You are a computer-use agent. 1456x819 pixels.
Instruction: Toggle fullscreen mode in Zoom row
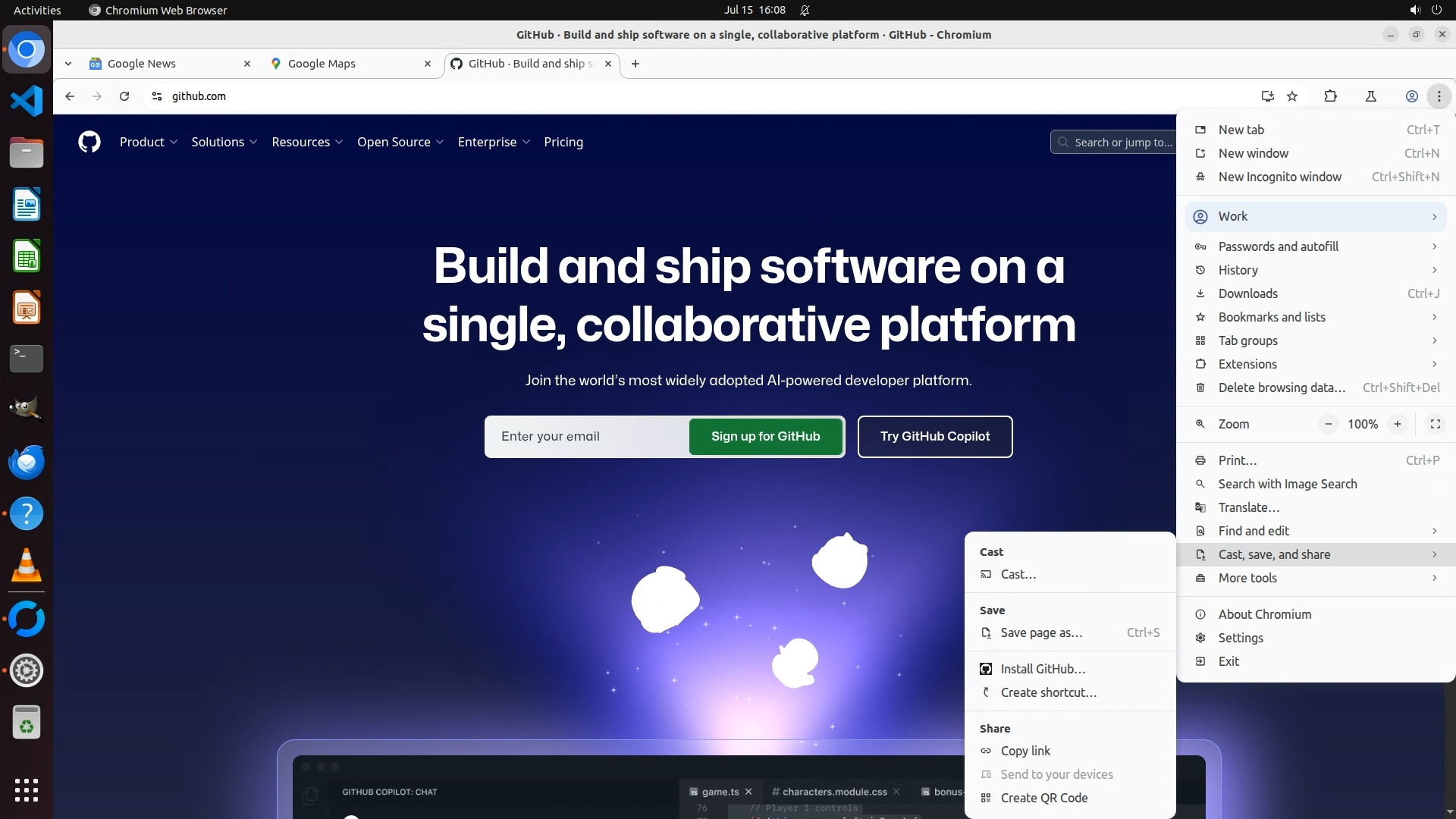(1435, 424)
